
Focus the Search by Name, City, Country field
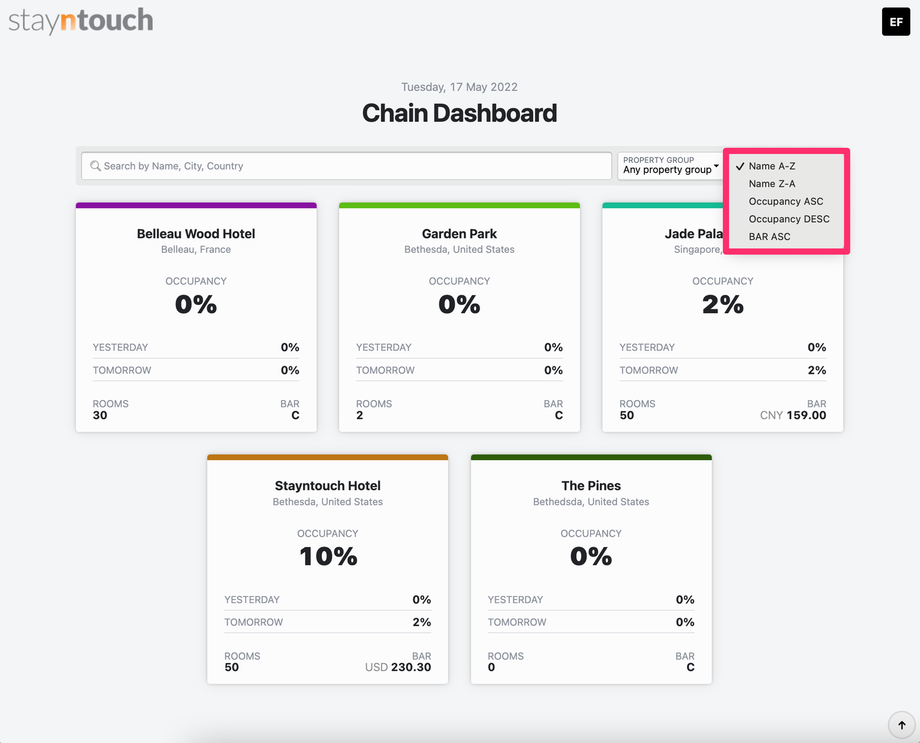pos(346,166)
